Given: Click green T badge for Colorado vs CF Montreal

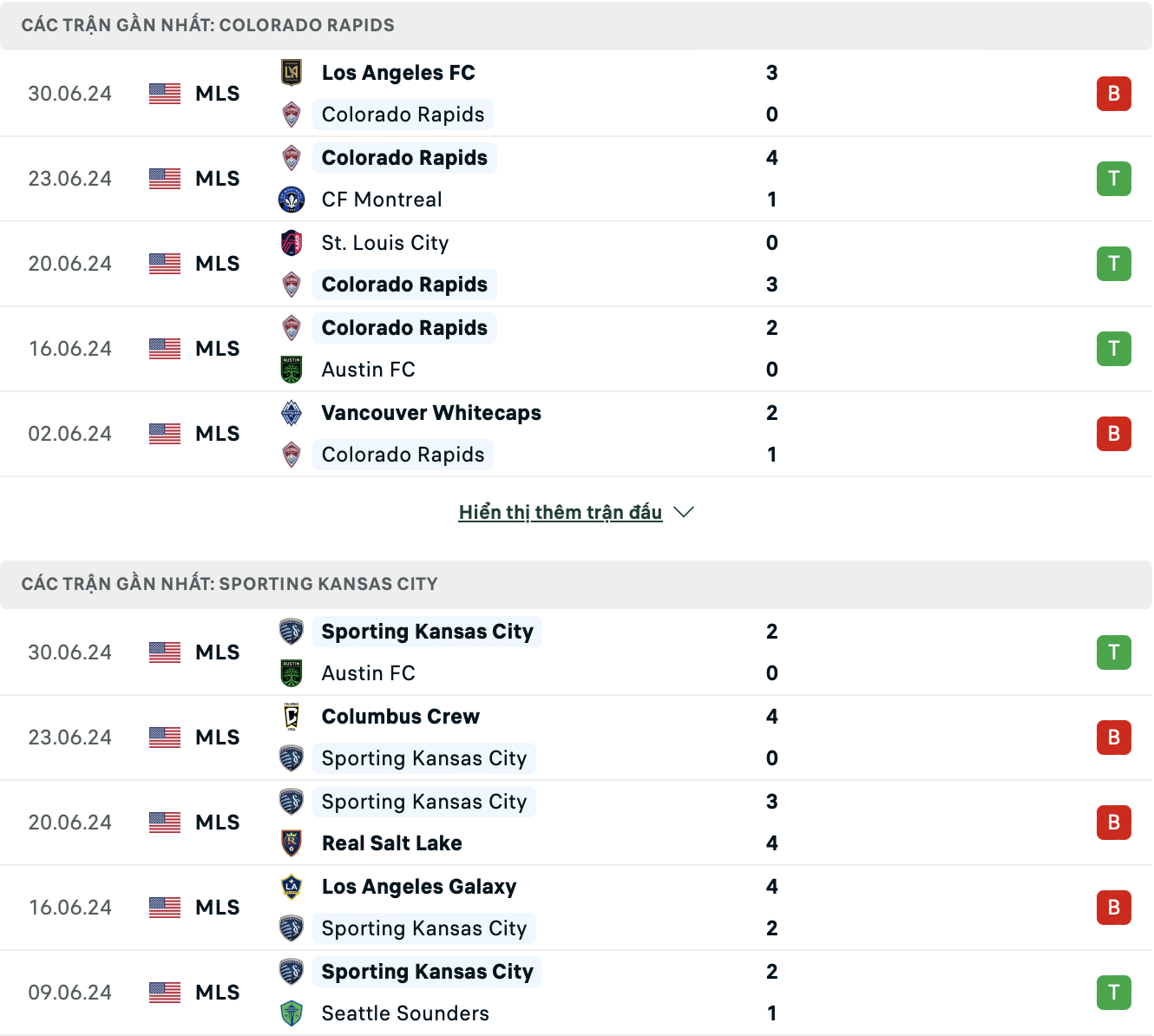Looking at the screenshot, I should click(x=1113, y=179).
